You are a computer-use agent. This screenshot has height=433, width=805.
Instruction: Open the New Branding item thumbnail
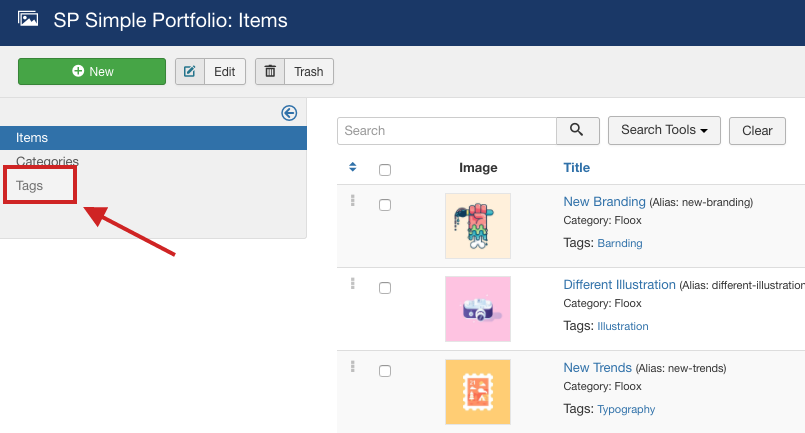[477, 226]
